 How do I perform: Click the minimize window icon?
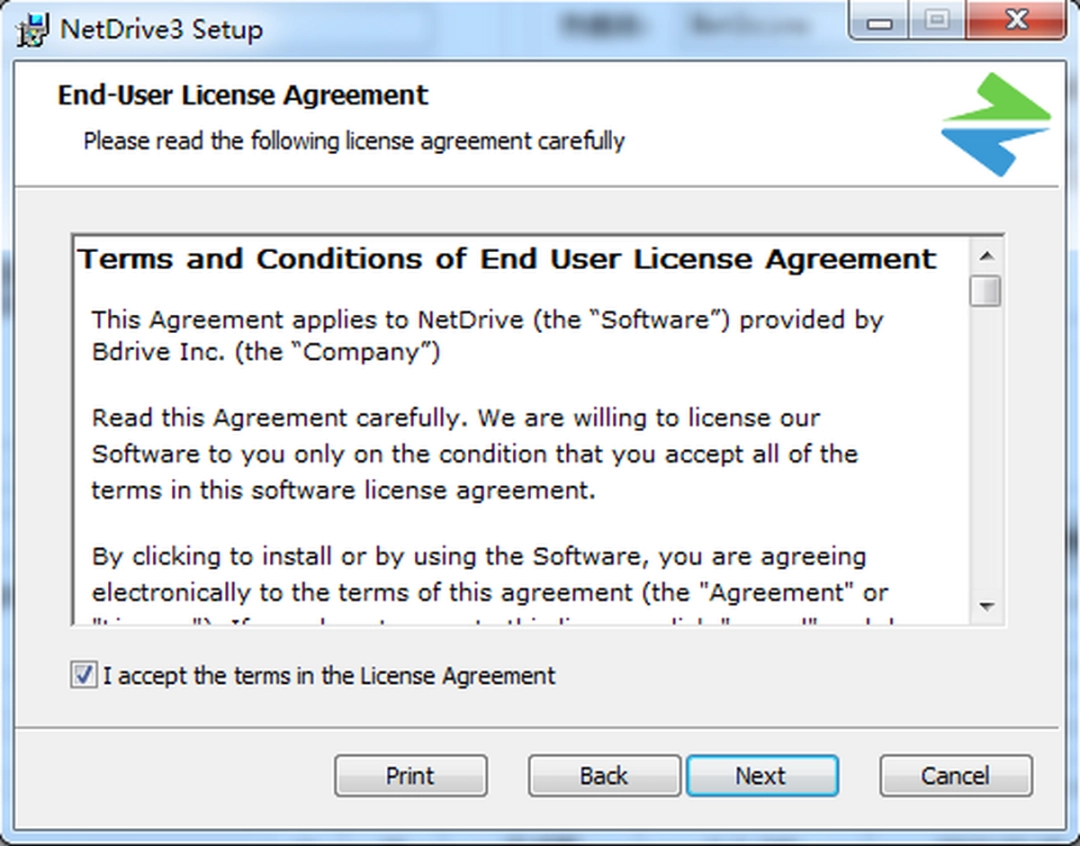[x=878, y=20]
